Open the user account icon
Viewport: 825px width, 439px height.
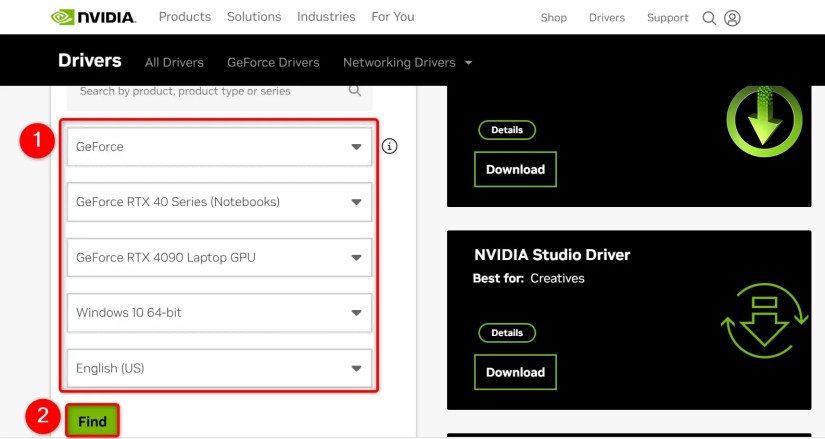click(732, 18)
